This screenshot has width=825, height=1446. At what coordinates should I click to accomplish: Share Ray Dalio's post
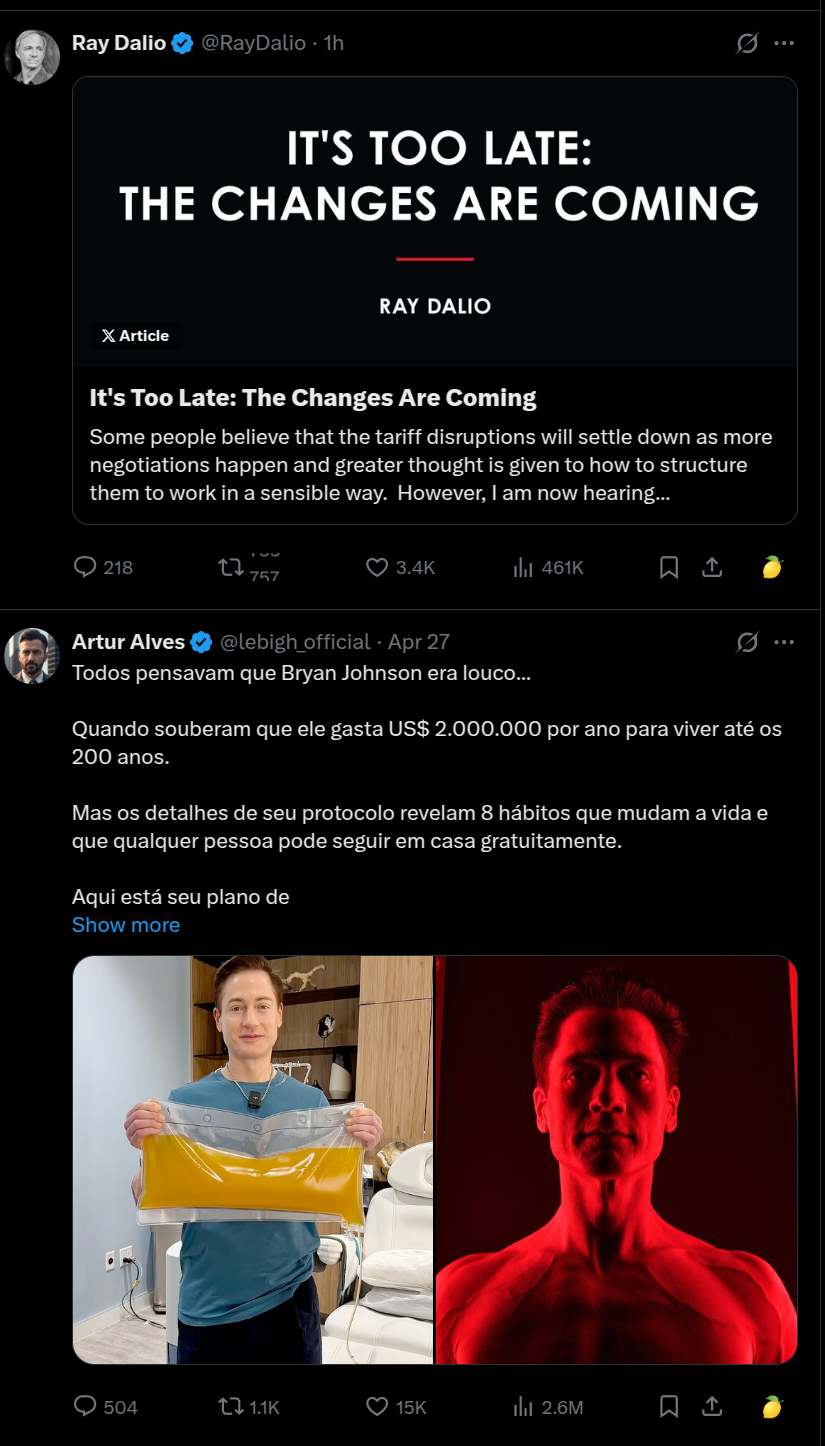pyautogui.click(x=712, y=567)
